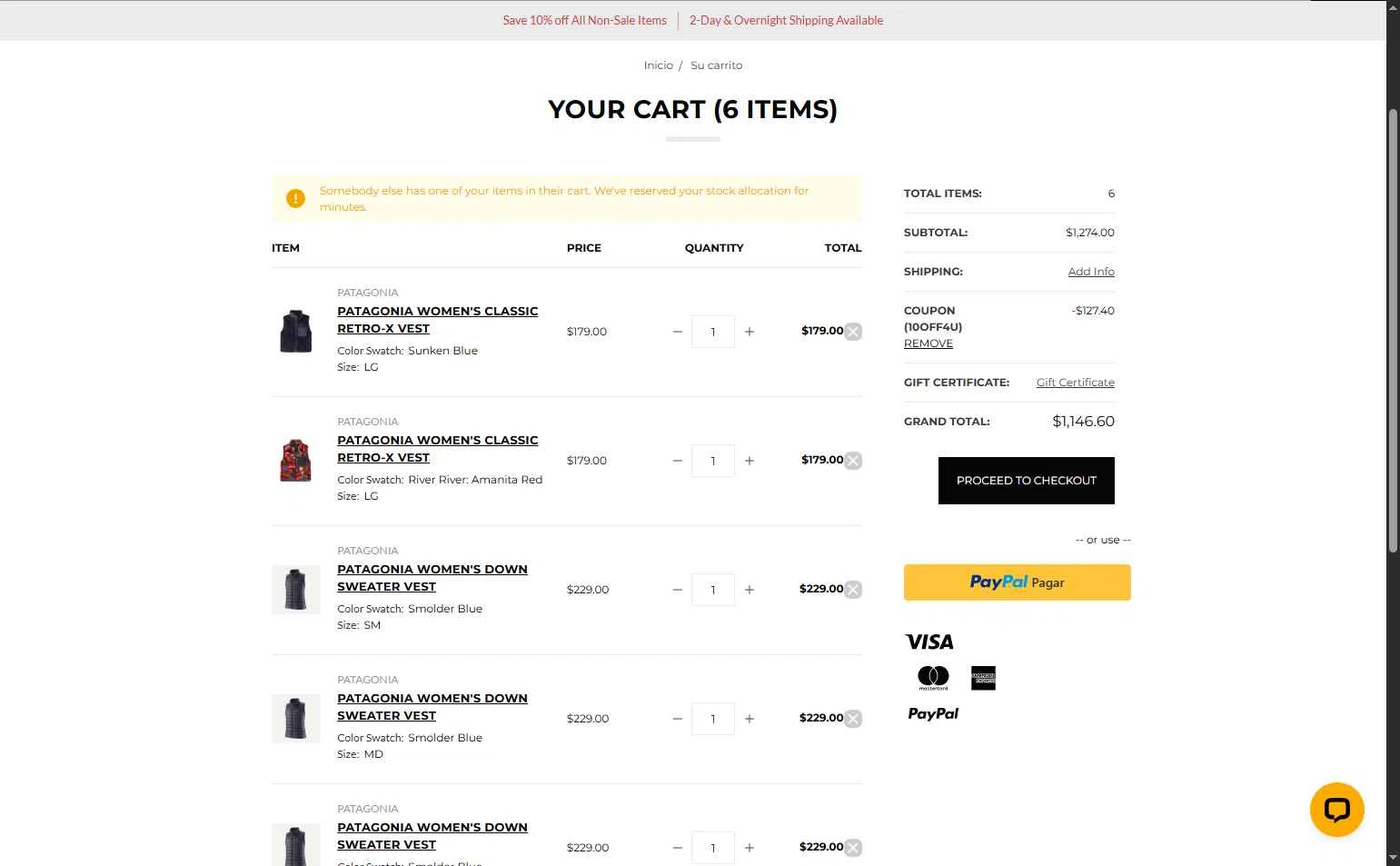Edit quantity field for size MD Down Vest

[713, 719]
